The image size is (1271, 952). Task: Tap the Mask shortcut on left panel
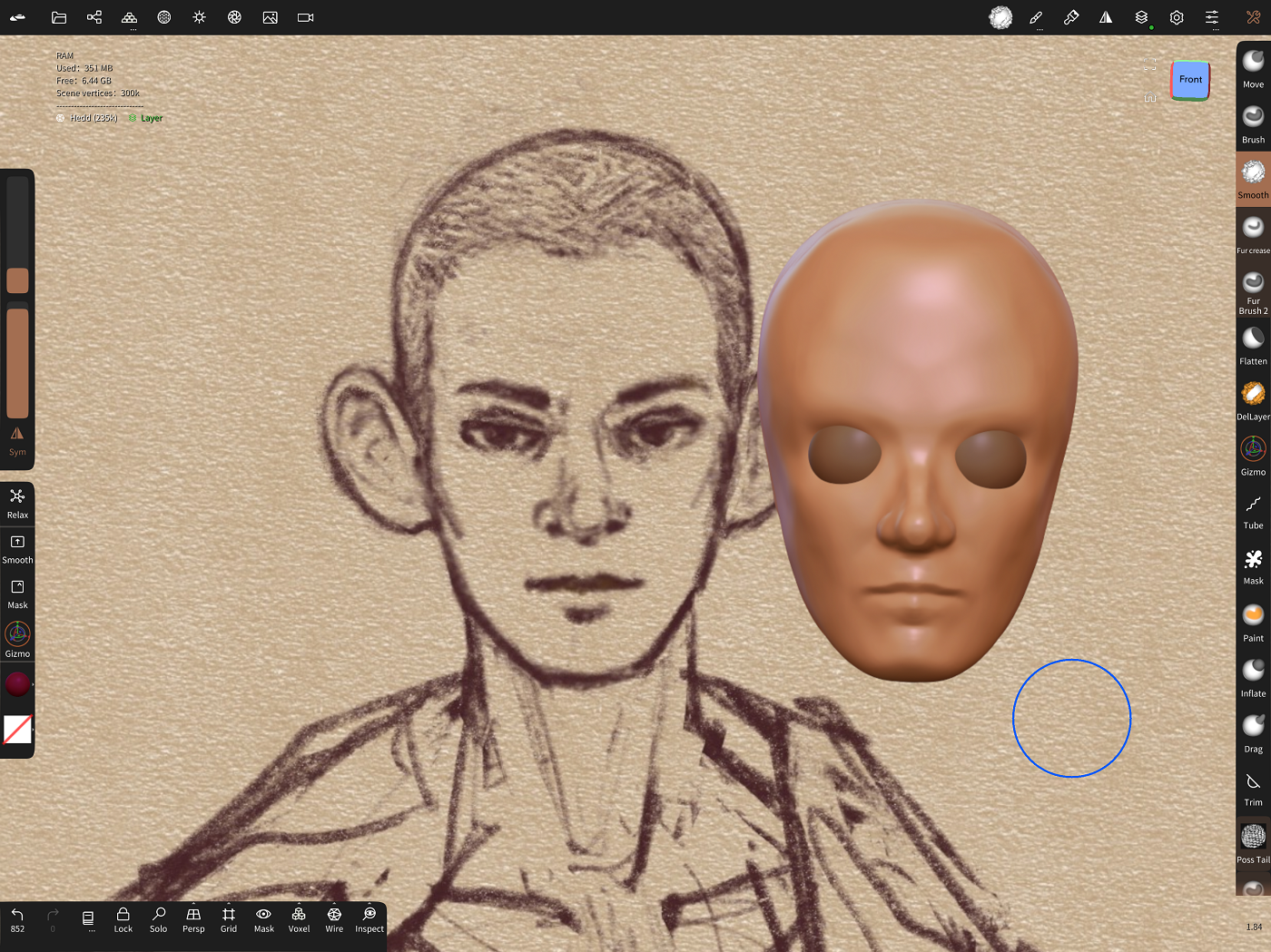pyautogui.click(x=17, y=594)
